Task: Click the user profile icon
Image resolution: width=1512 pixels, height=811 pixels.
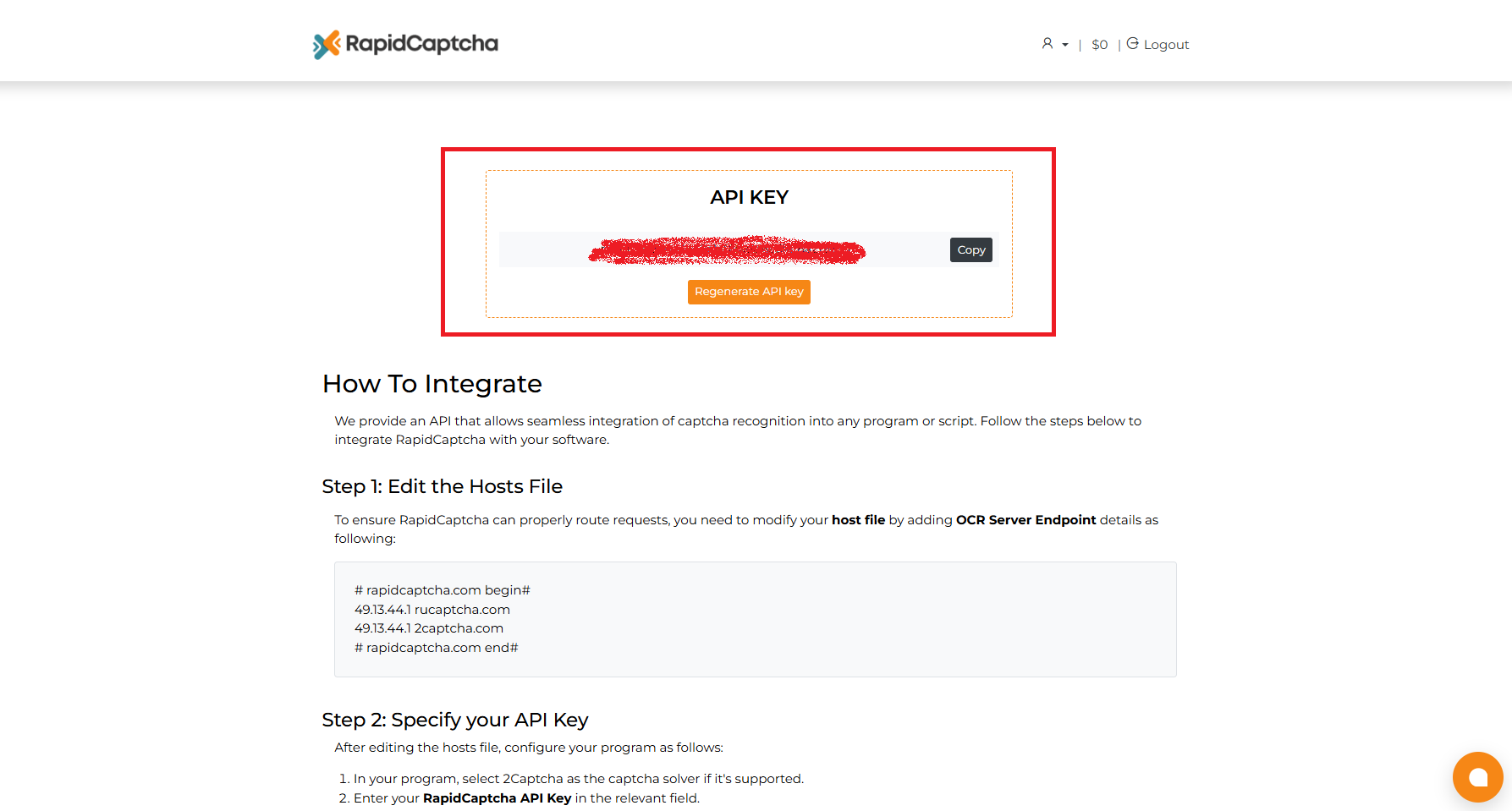Action: coord(1047,44)
